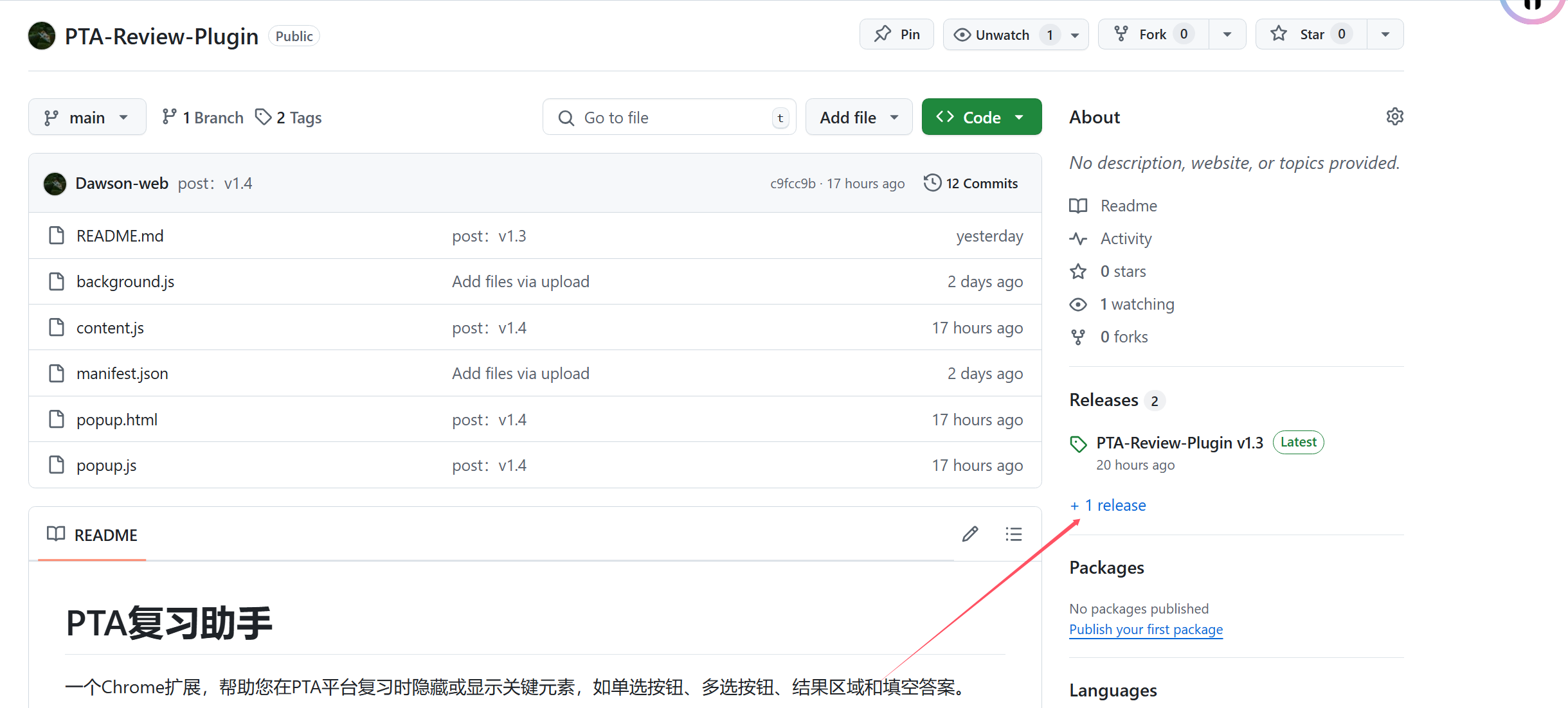
Task: Select the tags icon beside 2 Tags
Action: click(x=263, y=116)
